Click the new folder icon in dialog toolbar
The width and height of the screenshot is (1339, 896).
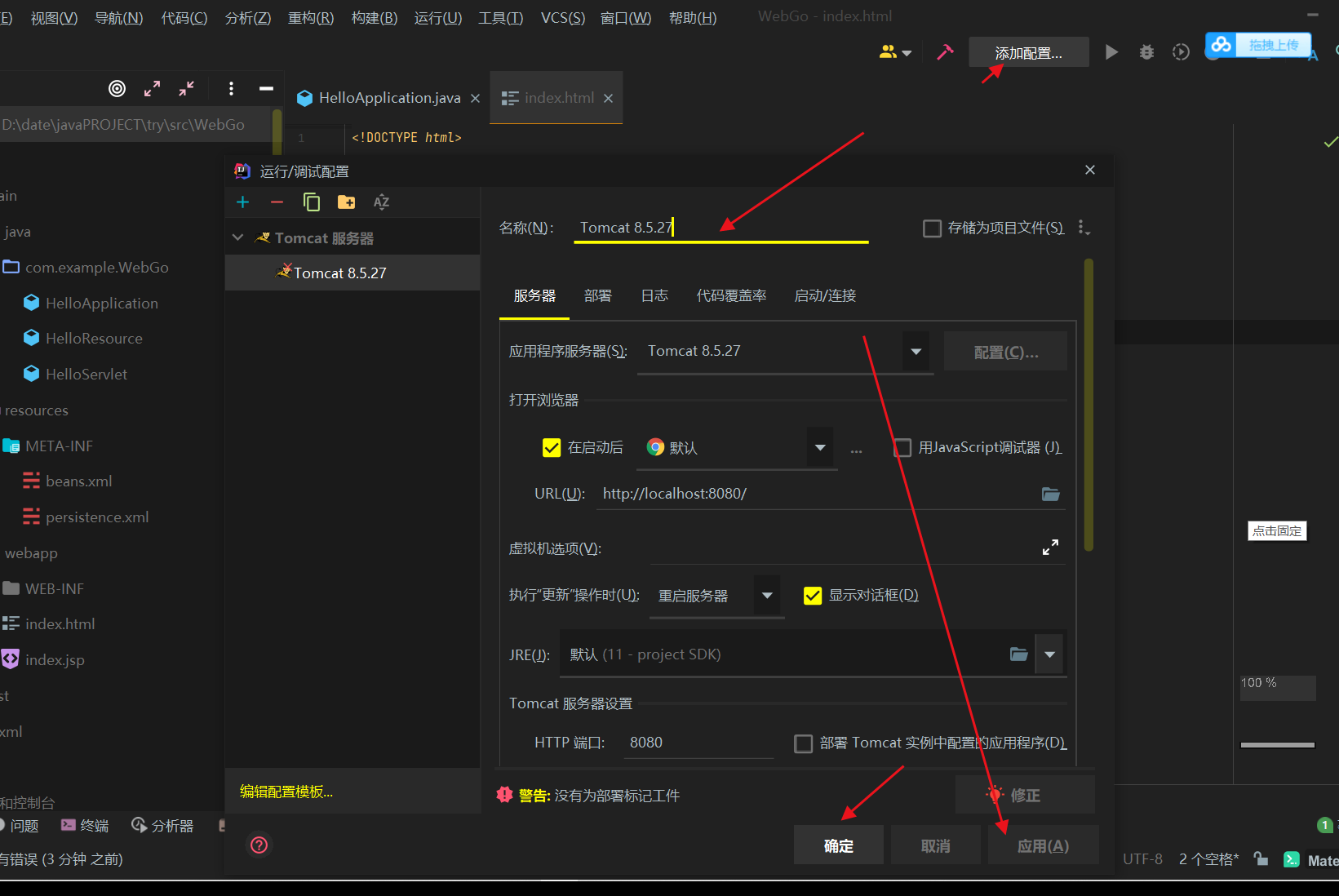tap(347, 202)
